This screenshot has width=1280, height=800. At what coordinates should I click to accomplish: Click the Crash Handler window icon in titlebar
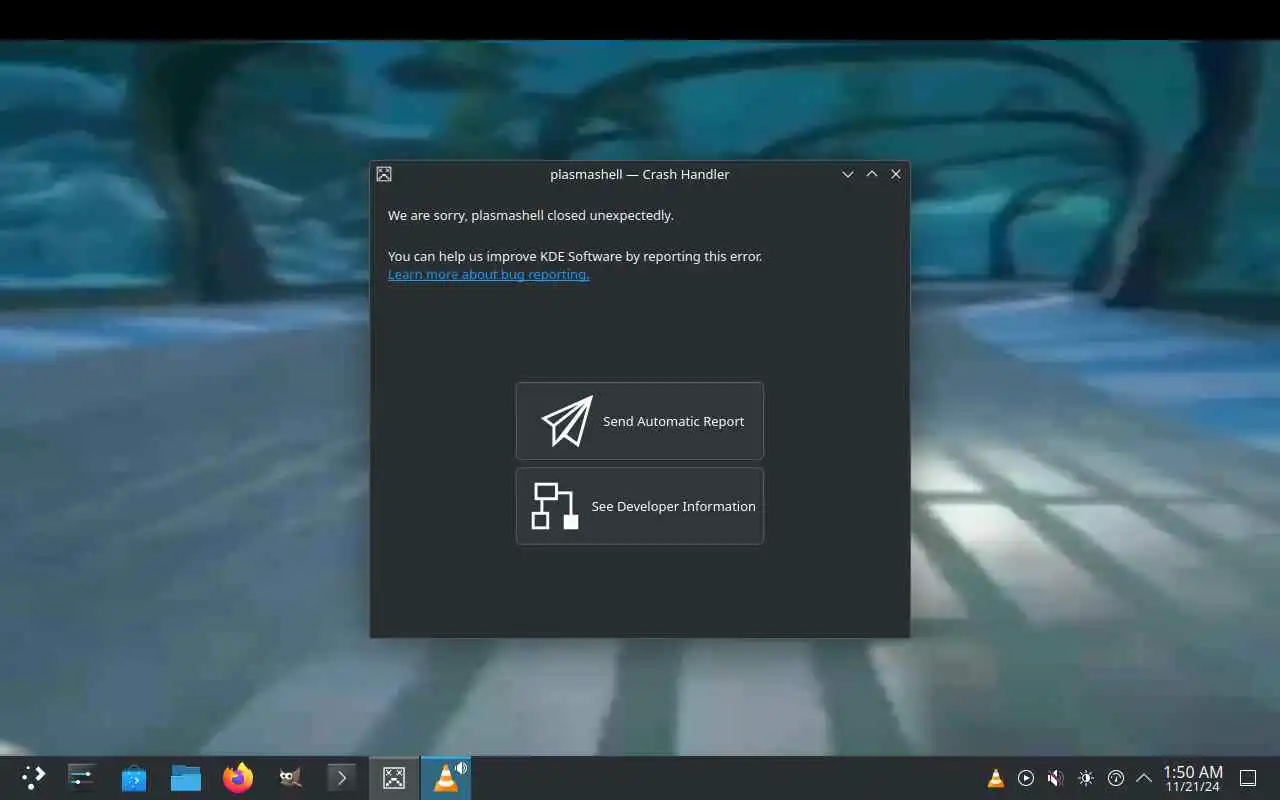pyautogui.click(x=384, y=174)
